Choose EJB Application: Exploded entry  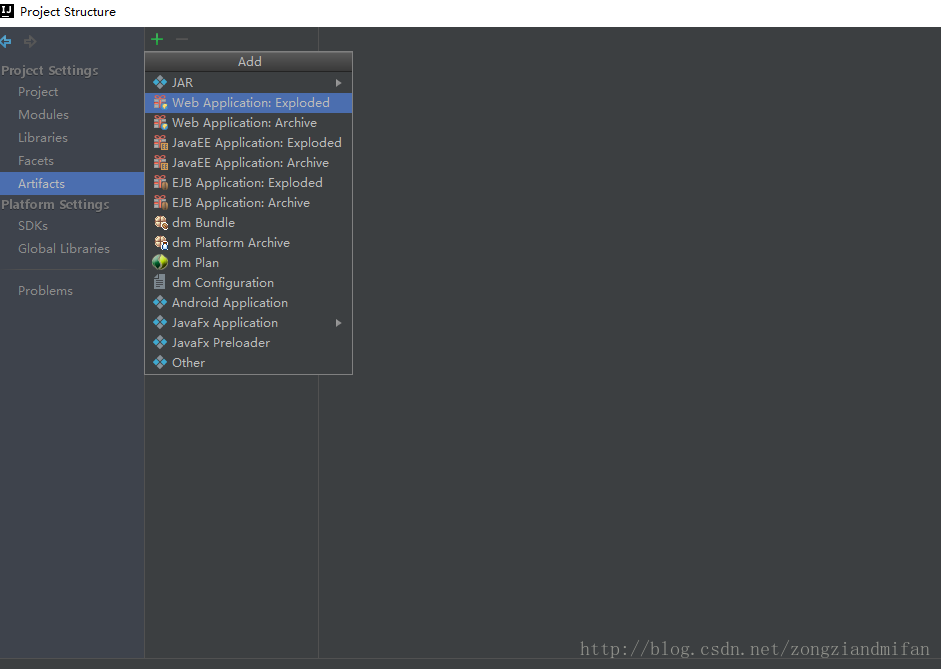click(248, 182)
